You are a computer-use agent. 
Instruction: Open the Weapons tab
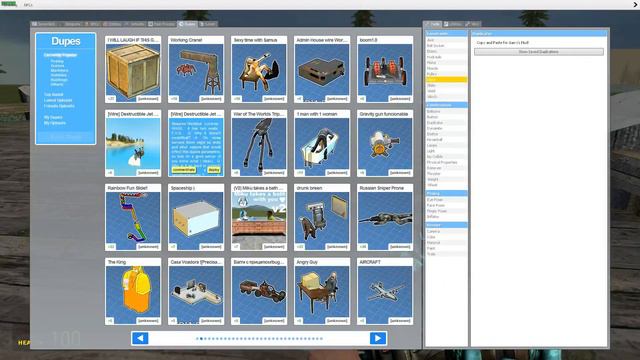pyautogui.click(x=71, y=24)
